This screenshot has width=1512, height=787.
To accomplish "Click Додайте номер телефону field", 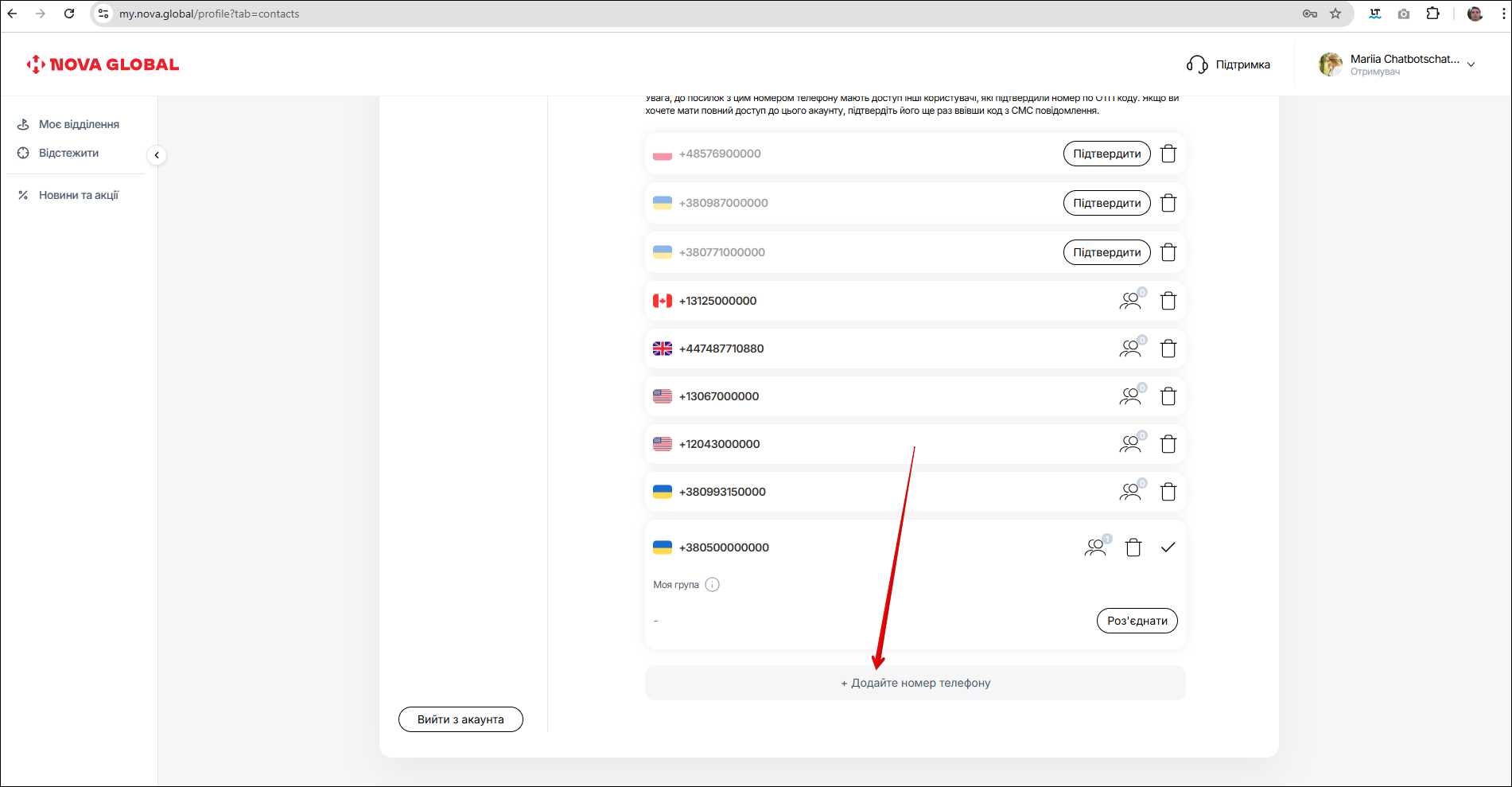I will 915,683.
